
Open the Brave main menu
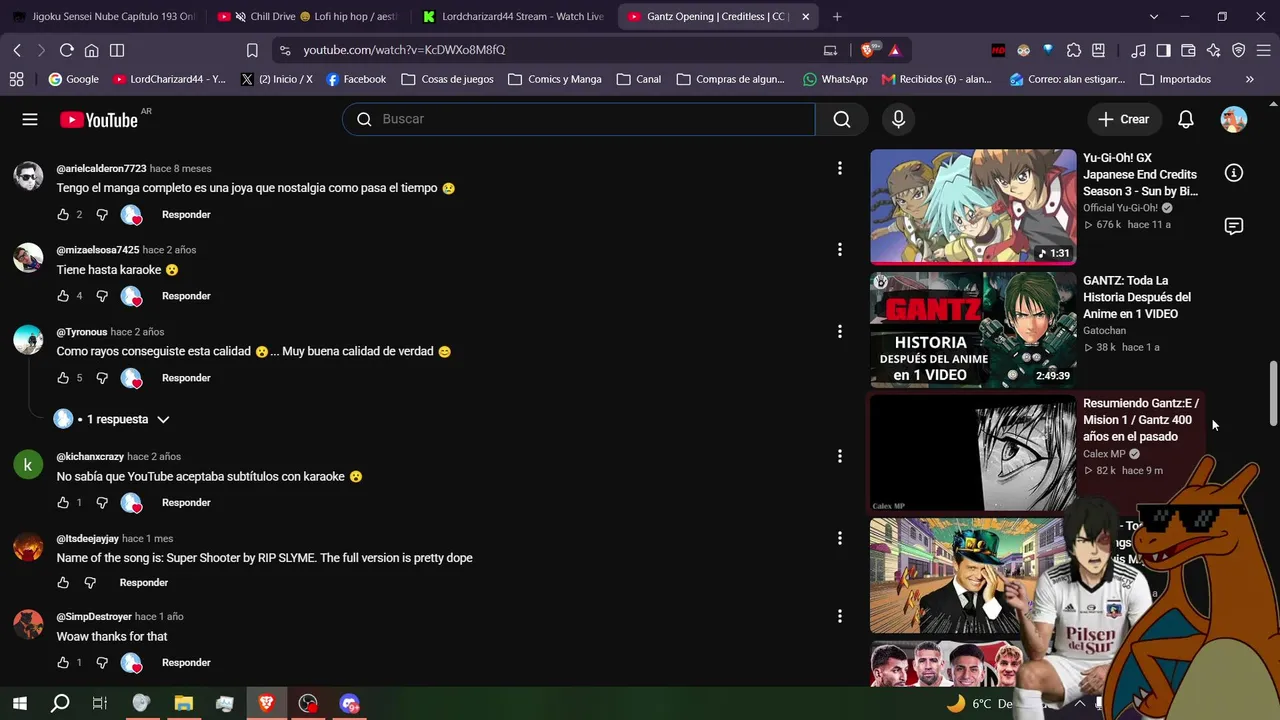1264,50
